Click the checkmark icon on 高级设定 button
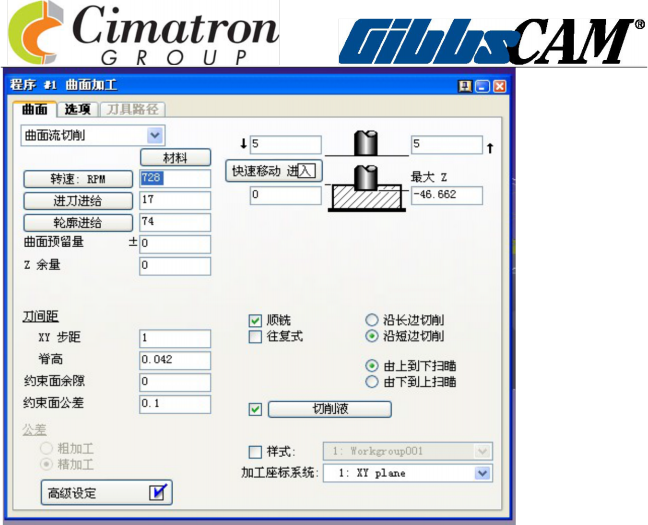Screen dimensions: 648x525 (158, 492)
